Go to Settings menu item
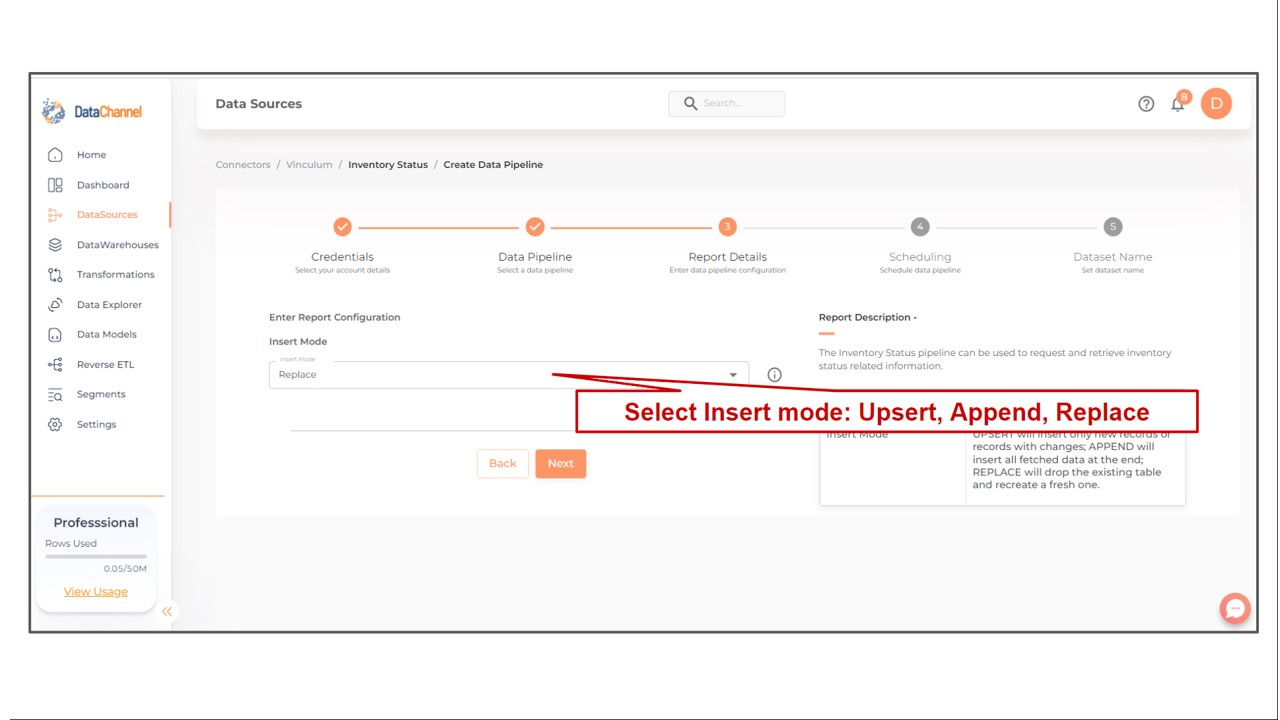Viewport: 1280px width, 720px height. coord(96,425)
